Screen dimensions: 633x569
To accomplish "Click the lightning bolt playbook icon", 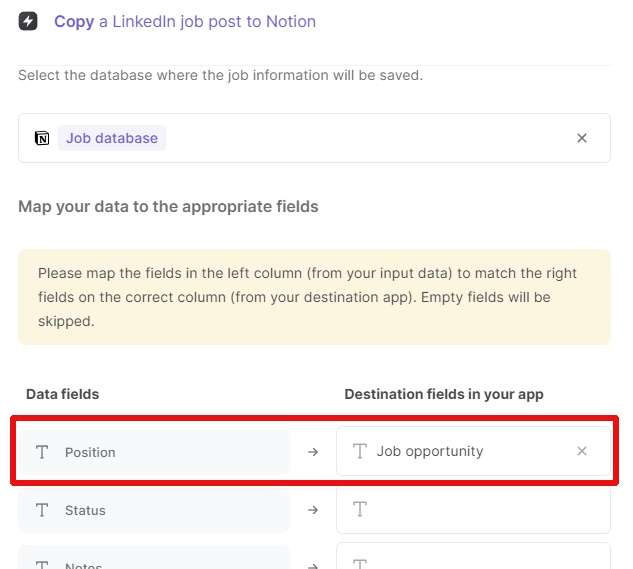I will (28, 21).
